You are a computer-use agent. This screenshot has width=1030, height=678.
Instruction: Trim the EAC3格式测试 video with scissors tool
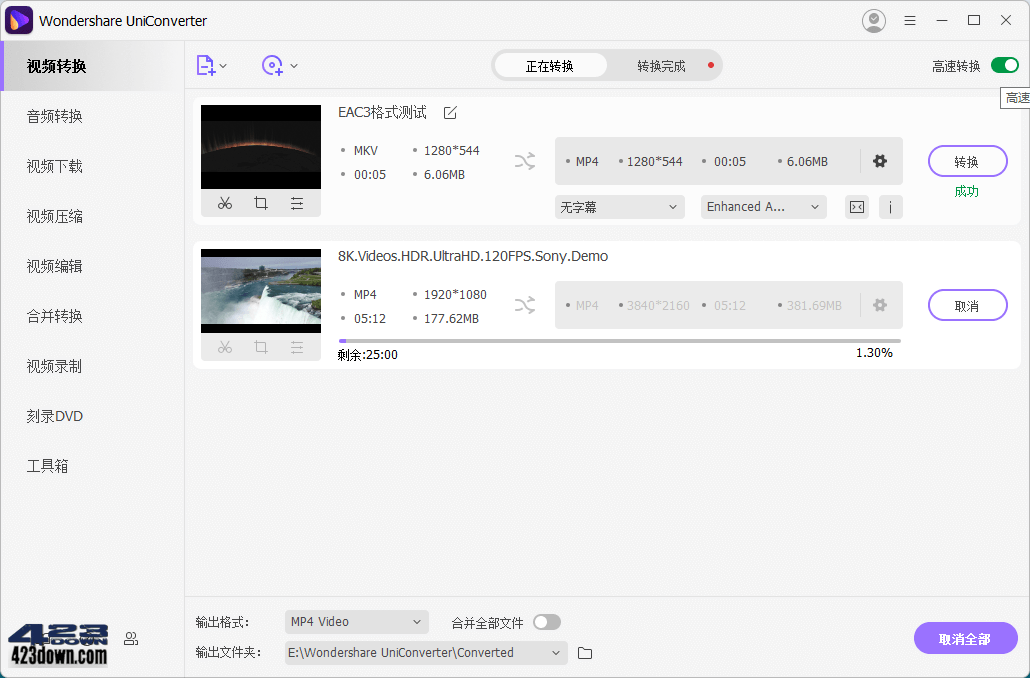point(224,203)
